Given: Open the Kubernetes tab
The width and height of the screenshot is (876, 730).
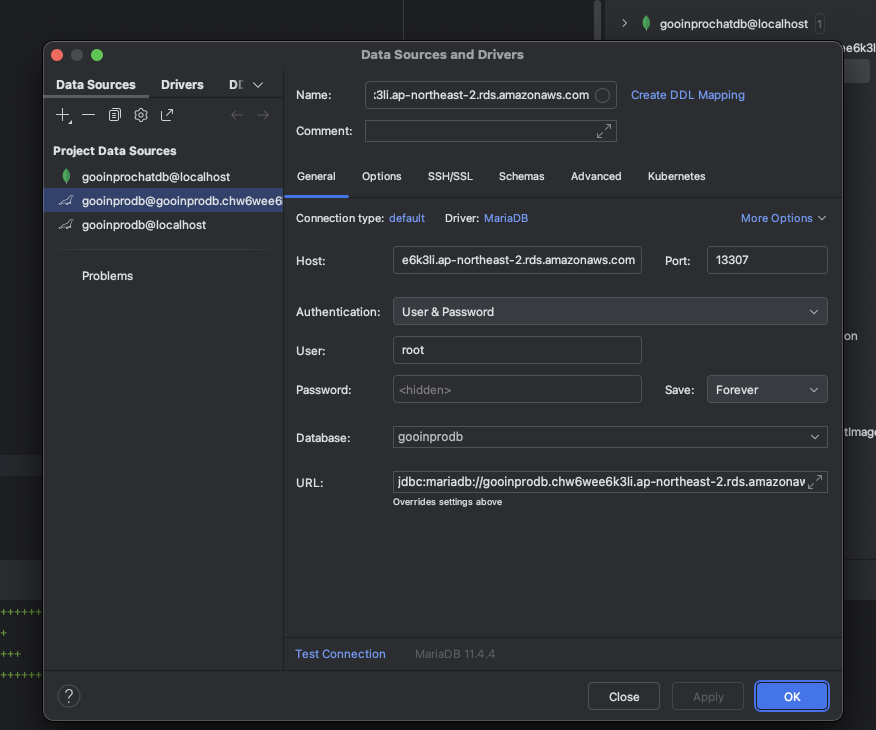Looking at the screenshot, I should click(677, 176).
